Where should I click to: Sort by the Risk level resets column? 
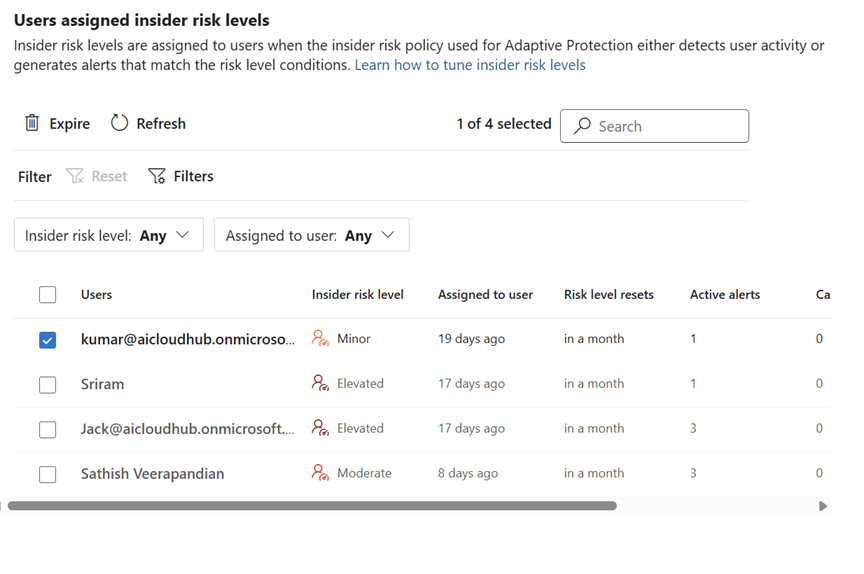608,295
